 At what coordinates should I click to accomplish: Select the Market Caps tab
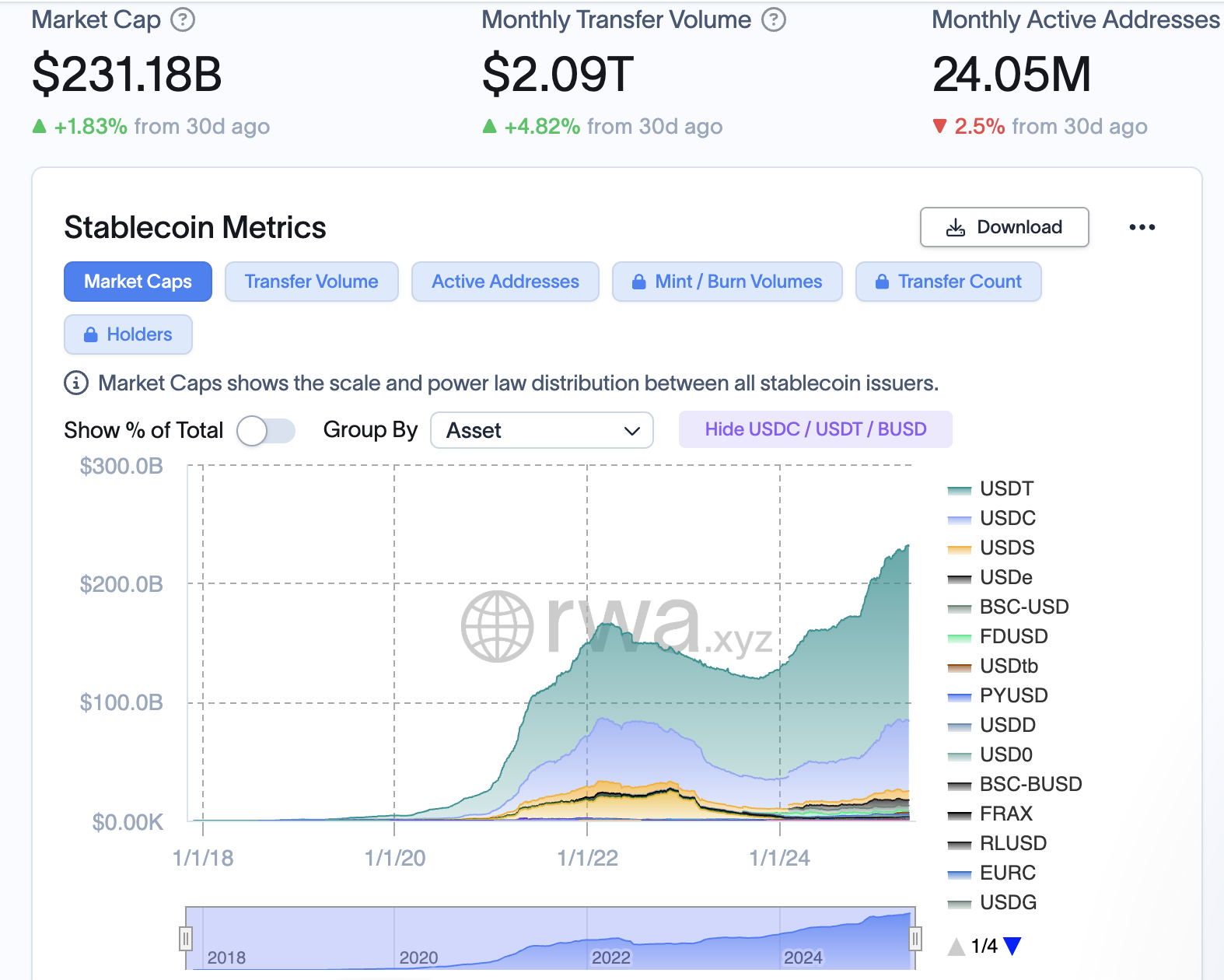138,282
